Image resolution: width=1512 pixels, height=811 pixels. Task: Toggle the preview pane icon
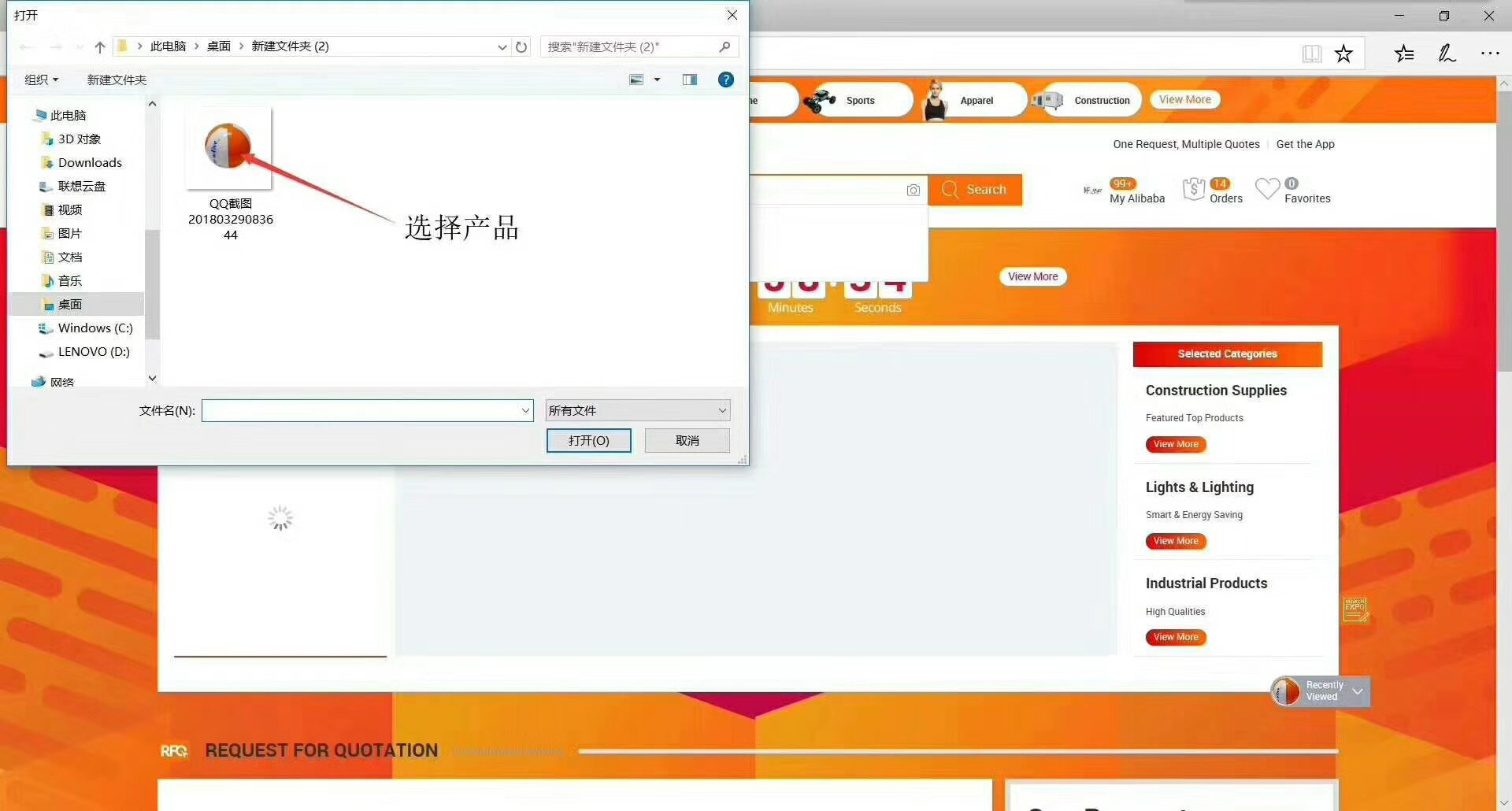click(690, 80)
